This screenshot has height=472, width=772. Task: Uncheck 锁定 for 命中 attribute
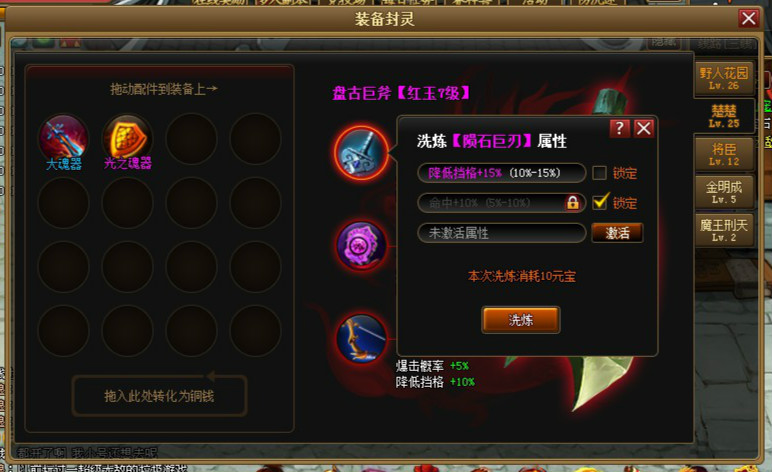point(599,202)
